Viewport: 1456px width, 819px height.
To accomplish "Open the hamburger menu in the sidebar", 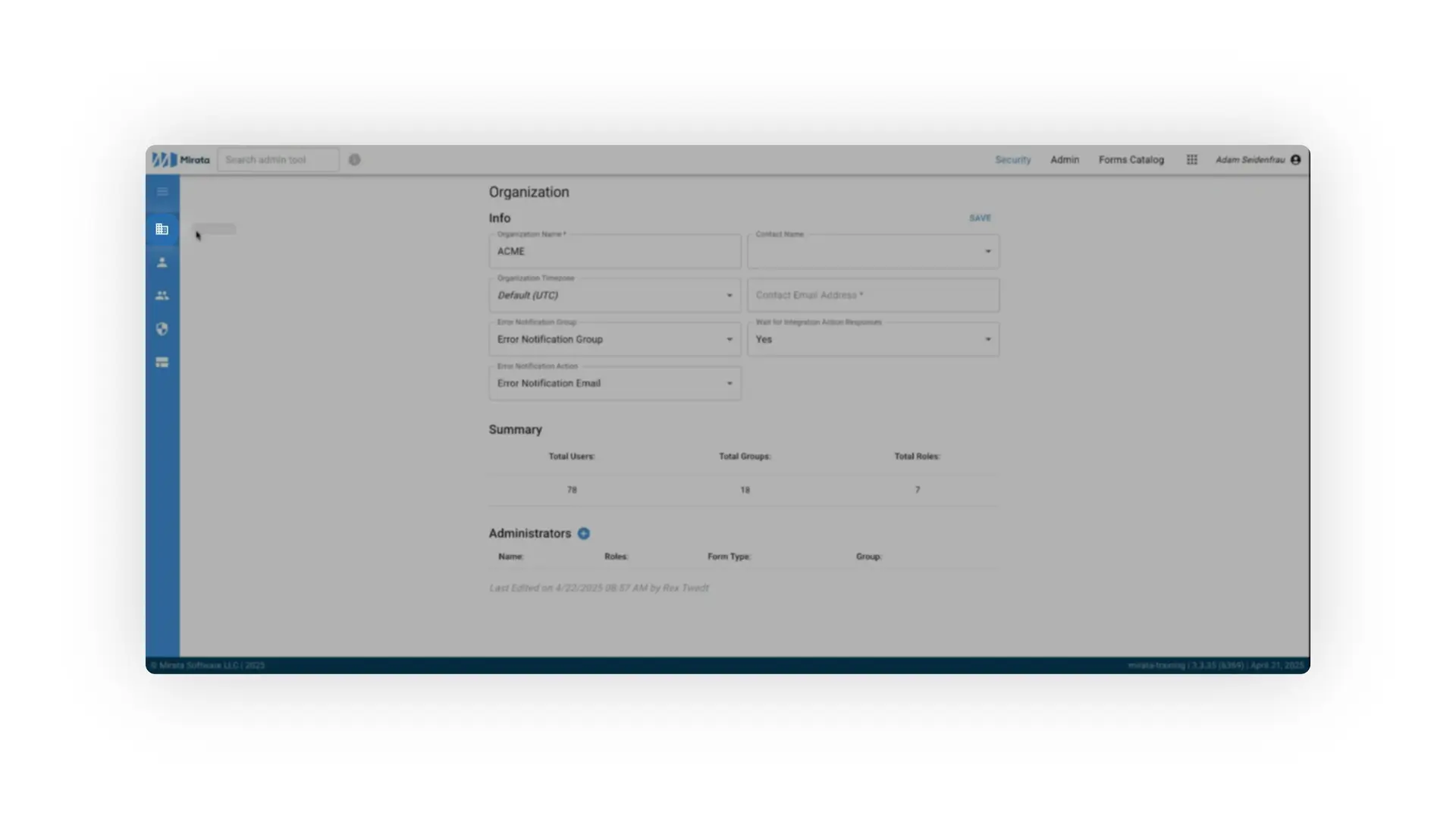I will point(162,191).
